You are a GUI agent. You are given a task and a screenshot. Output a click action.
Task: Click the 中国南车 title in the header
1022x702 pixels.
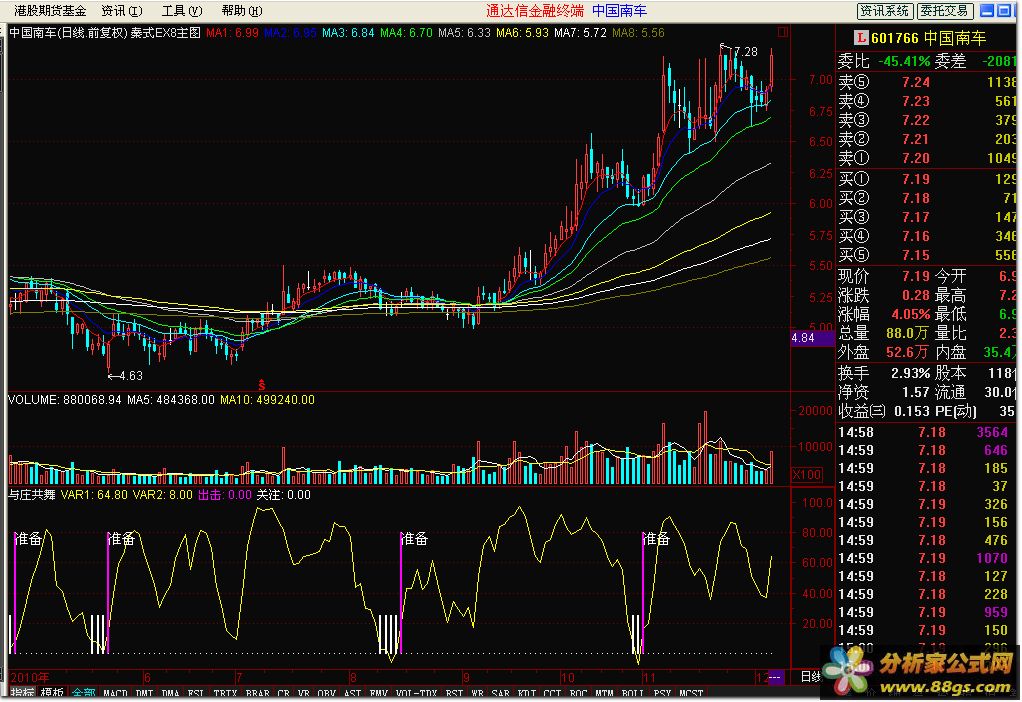(x=619, y=10)
